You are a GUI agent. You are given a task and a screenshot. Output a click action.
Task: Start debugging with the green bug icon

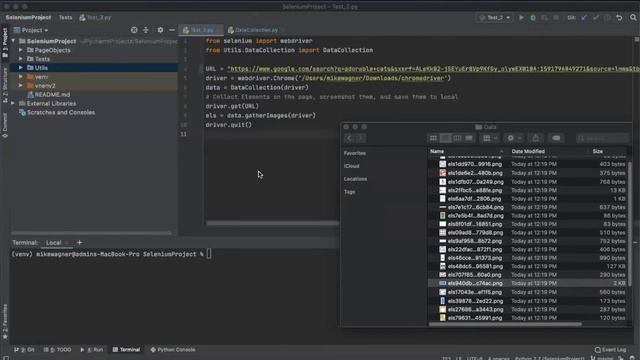pyautogui.click(x=533, y=18)
